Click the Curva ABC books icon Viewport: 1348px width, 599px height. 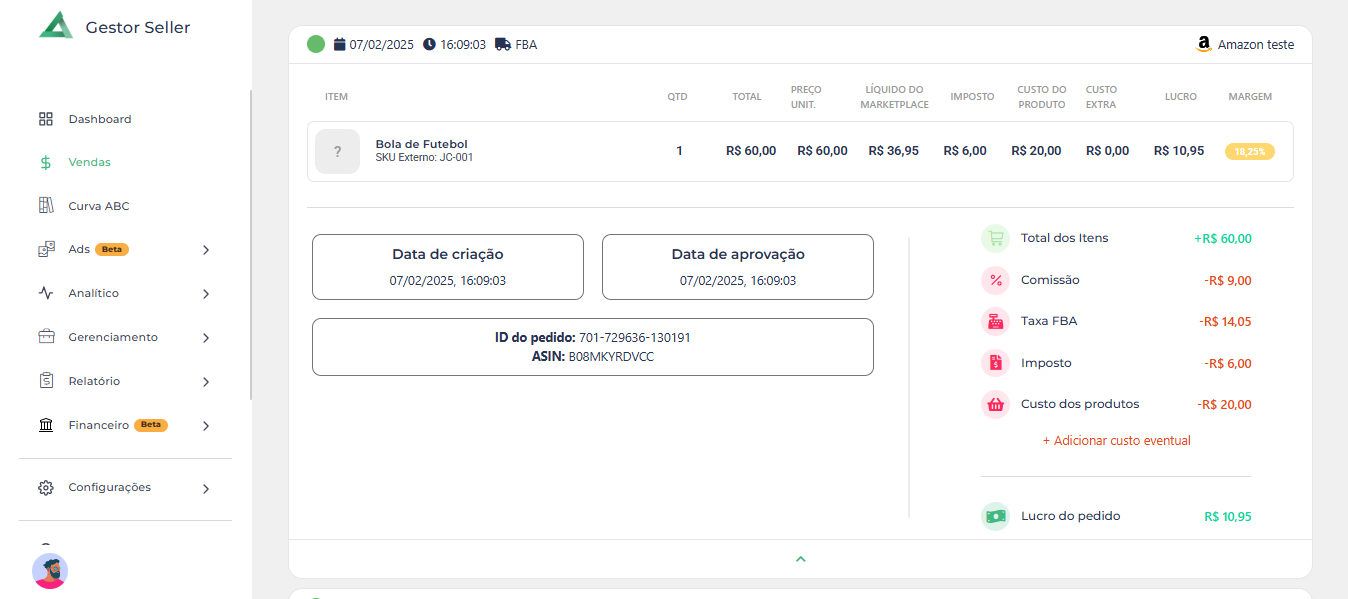46,206
